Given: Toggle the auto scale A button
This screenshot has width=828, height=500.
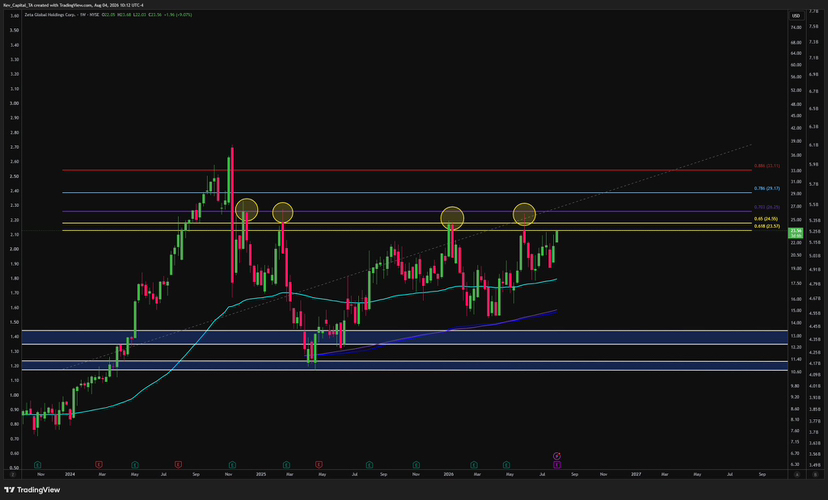Looking at the screenshot, I should coord(797,475).
